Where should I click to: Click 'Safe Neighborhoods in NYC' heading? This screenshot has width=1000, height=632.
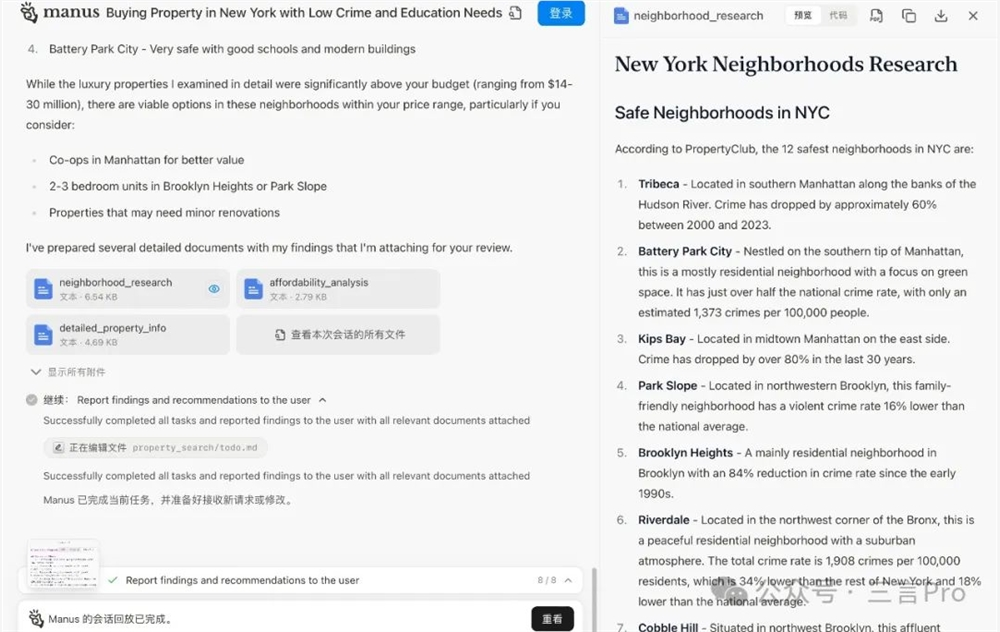pos(722,113)
